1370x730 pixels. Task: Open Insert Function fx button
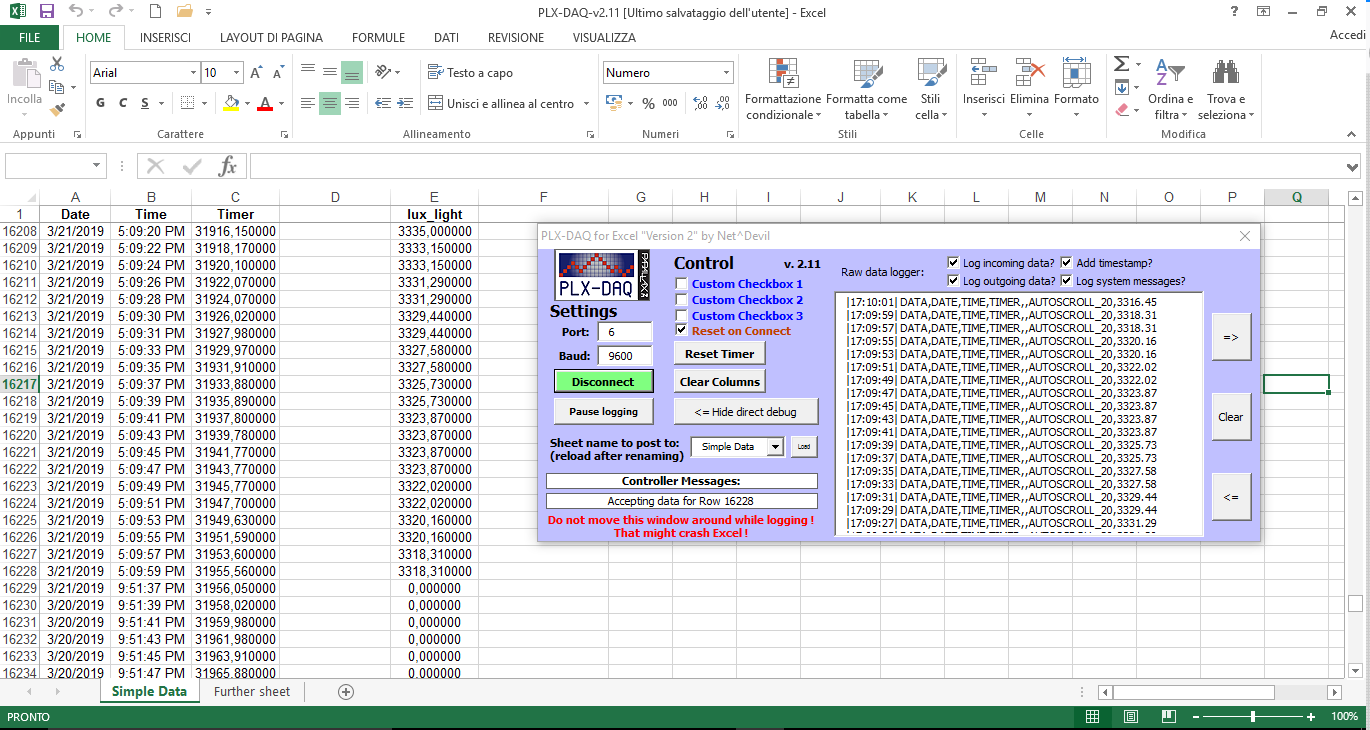[228, 166]
